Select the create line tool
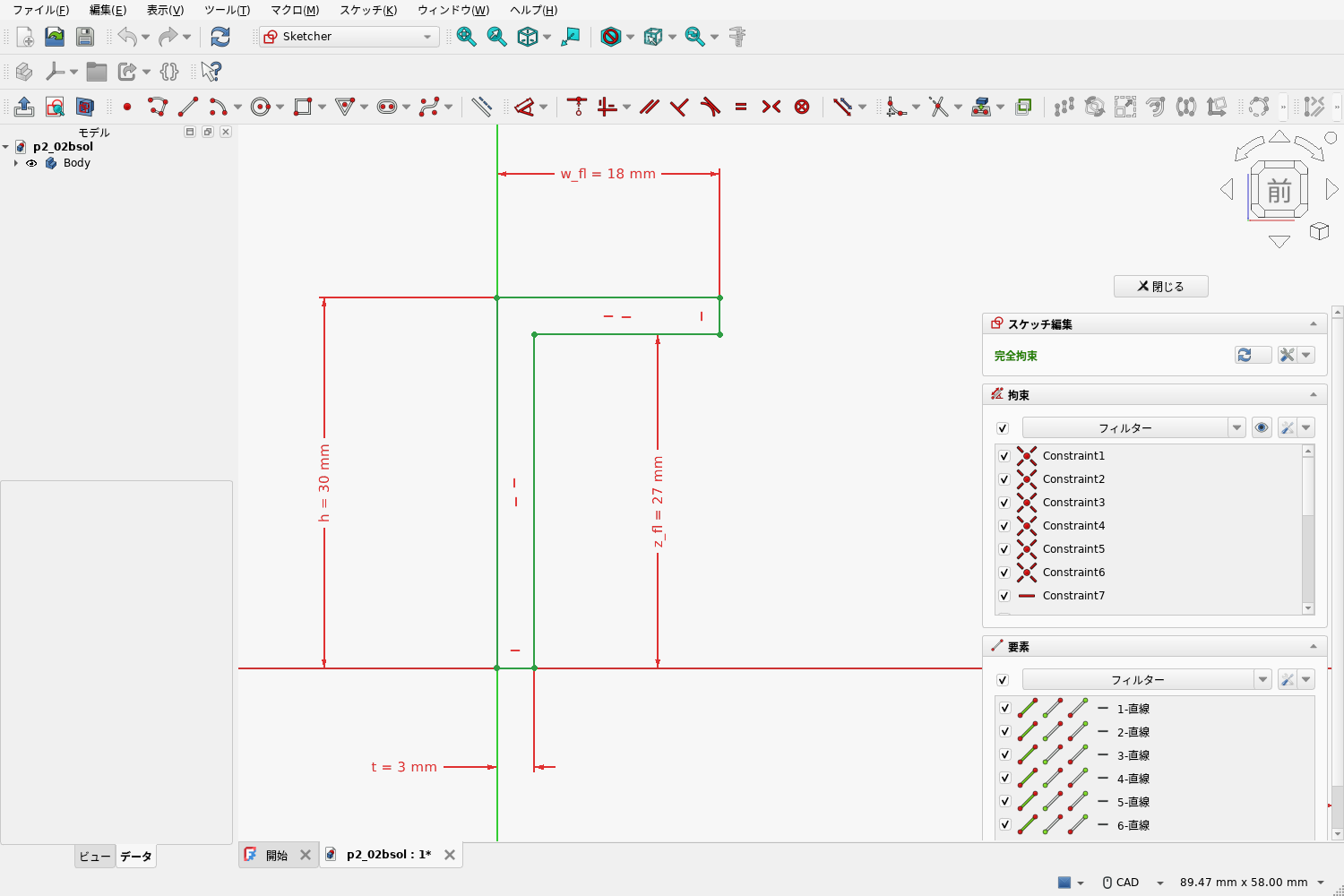Image resolution: width=1344 pixels, height=896 pixels. click(x=188, y=107)
